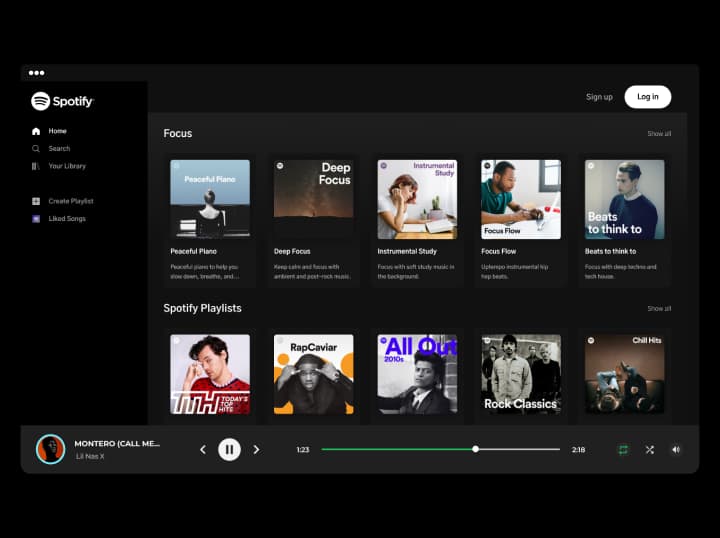Viewport: 720px width, 538px height.
Task: Click the Log in button
Action: pos(647,97)
